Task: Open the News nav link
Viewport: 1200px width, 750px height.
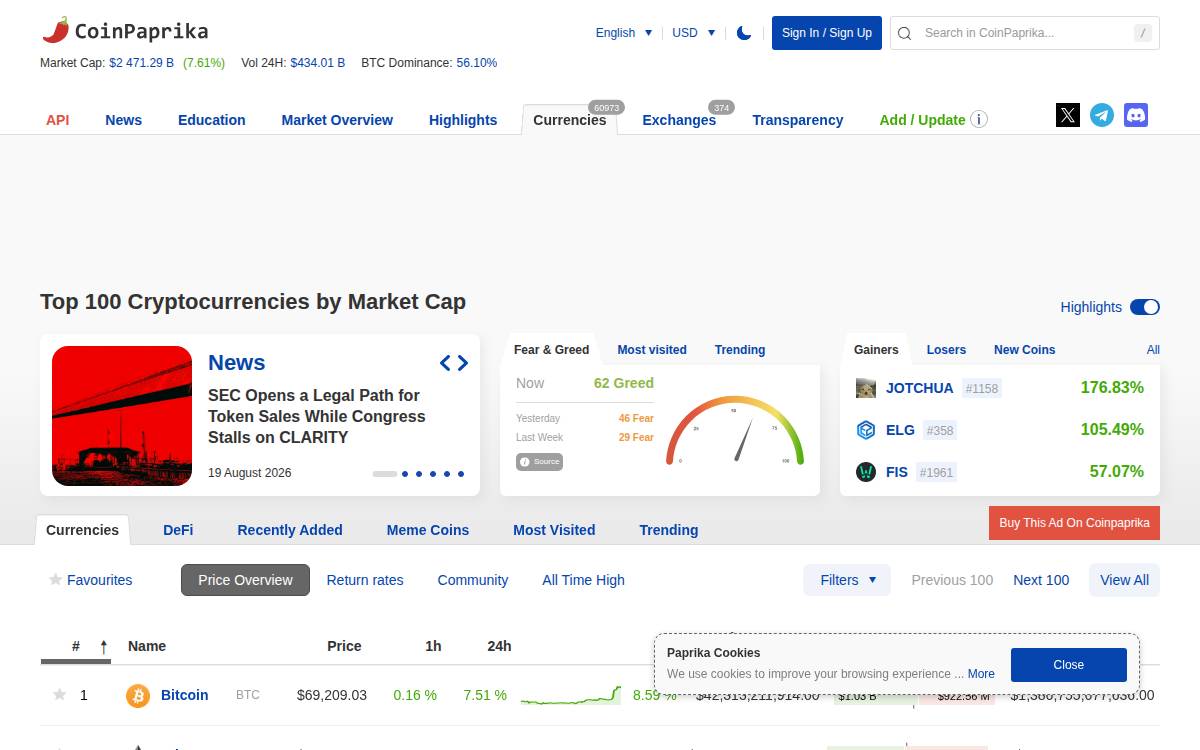Action: tap(124, 120)
